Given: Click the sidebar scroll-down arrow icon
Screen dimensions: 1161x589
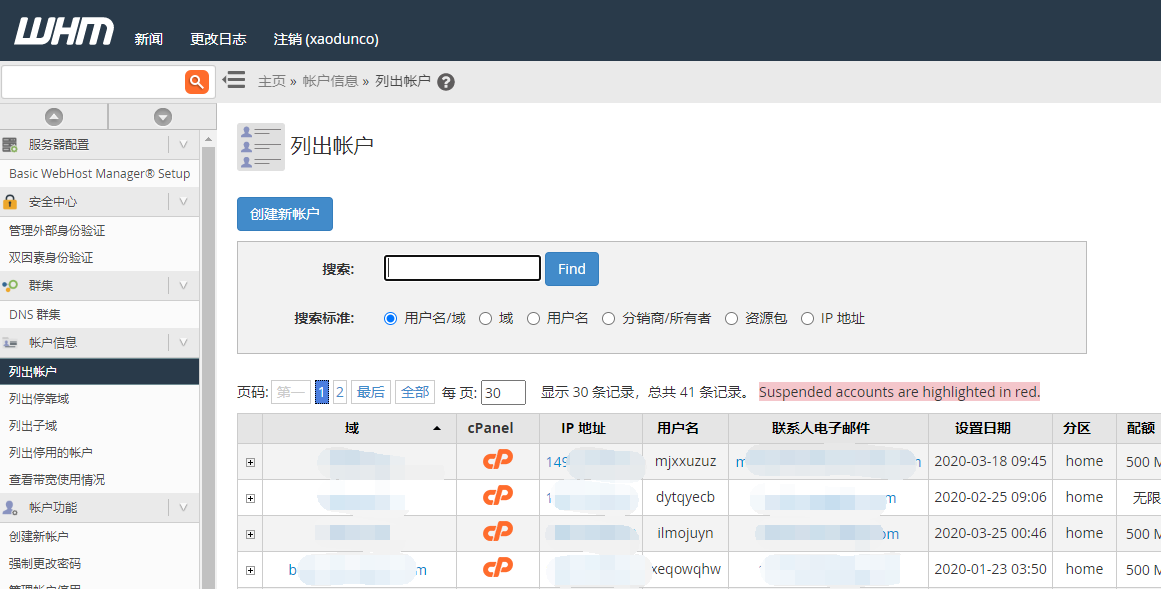Looking at the screenshot, I should (x=163, y=117).
